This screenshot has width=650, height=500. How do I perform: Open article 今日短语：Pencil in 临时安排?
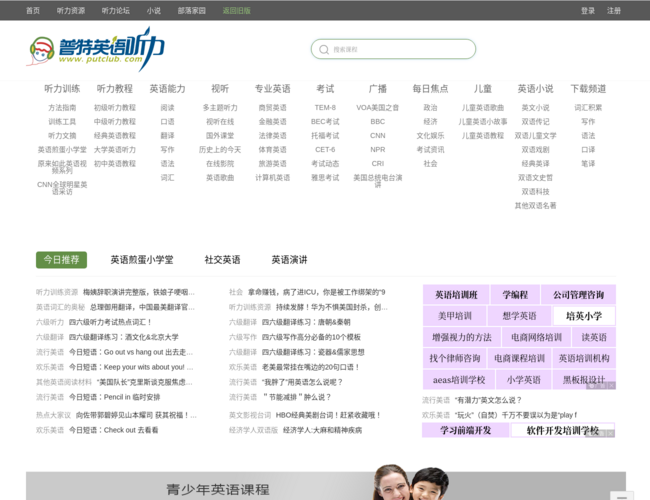(114, 397)
